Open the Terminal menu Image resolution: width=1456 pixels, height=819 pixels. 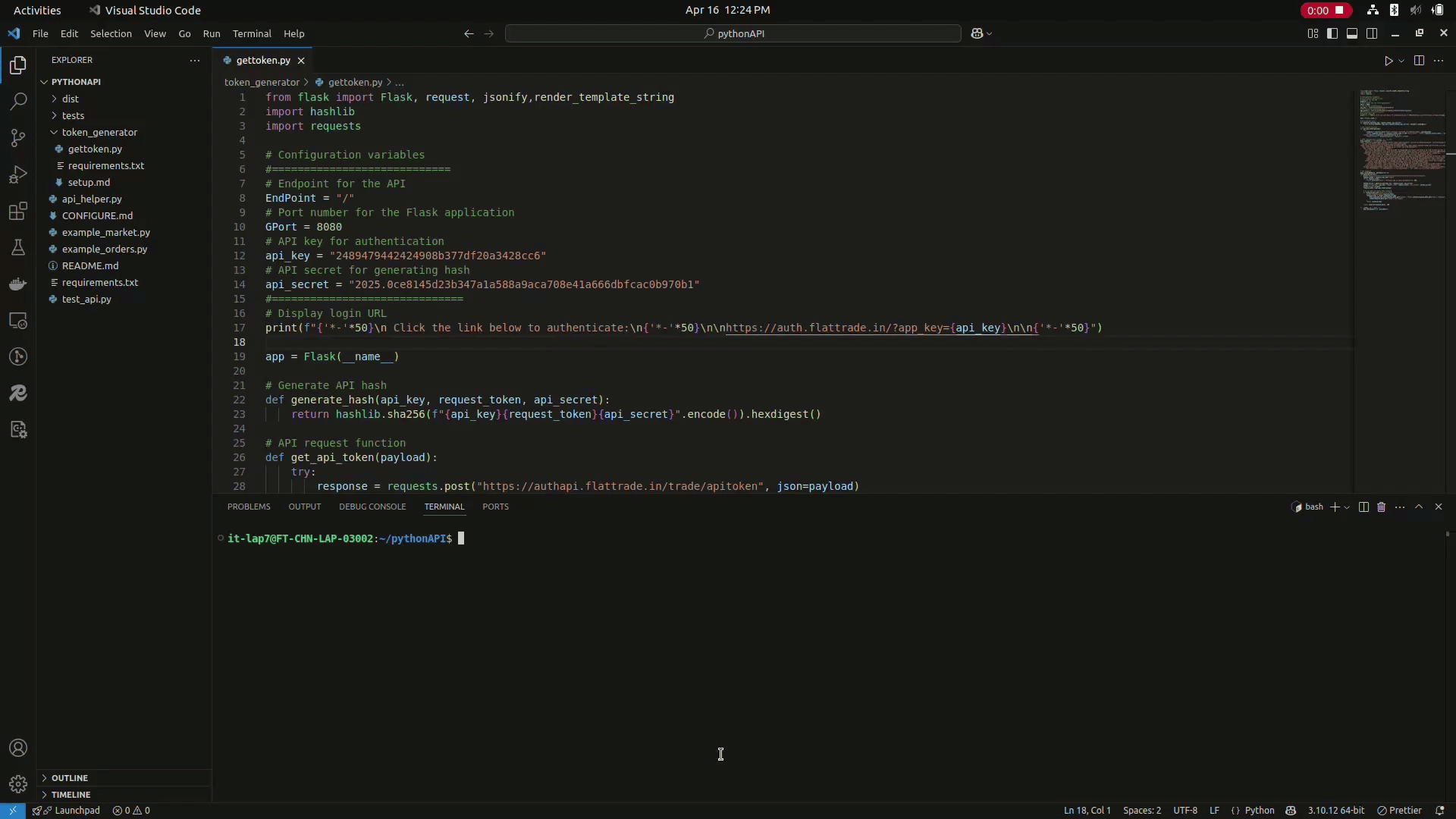252,33
